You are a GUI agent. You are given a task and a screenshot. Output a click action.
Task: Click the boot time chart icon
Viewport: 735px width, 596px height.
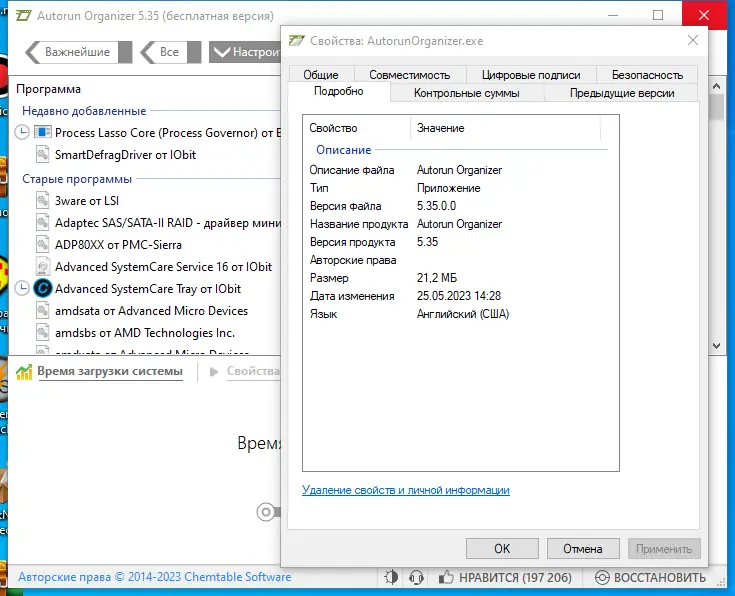pyautogui.click(x=24, y=372)
